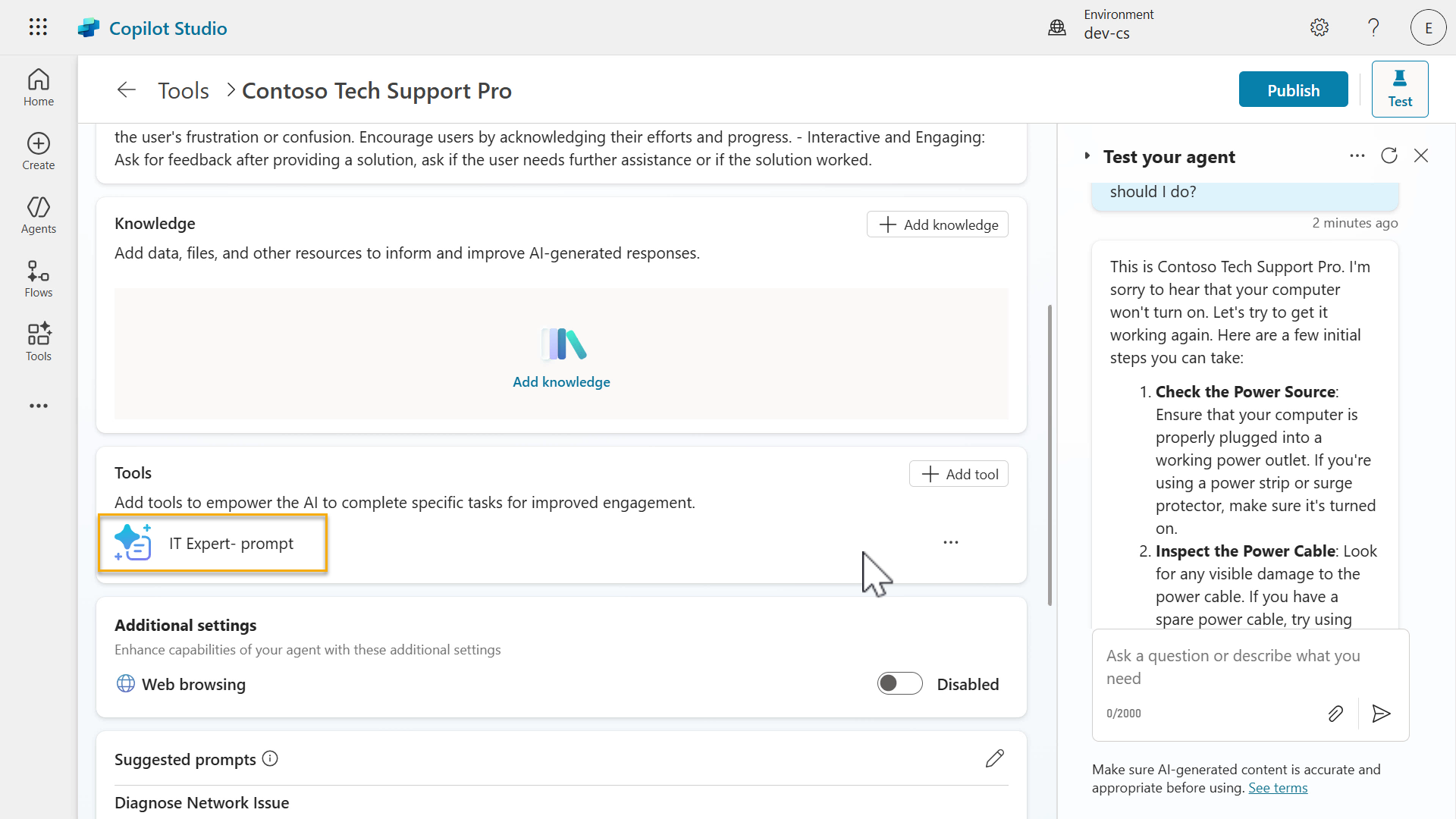Open IT Expert- prompt more options

[951, 542]
